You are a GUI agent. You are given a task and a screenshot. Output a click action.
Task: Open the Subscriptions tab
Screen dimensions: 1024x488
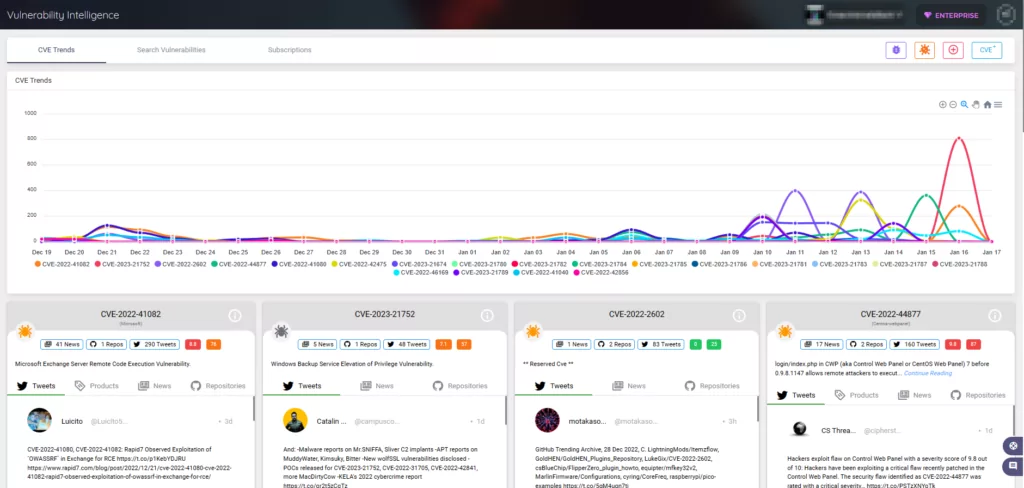pos(289,50)
